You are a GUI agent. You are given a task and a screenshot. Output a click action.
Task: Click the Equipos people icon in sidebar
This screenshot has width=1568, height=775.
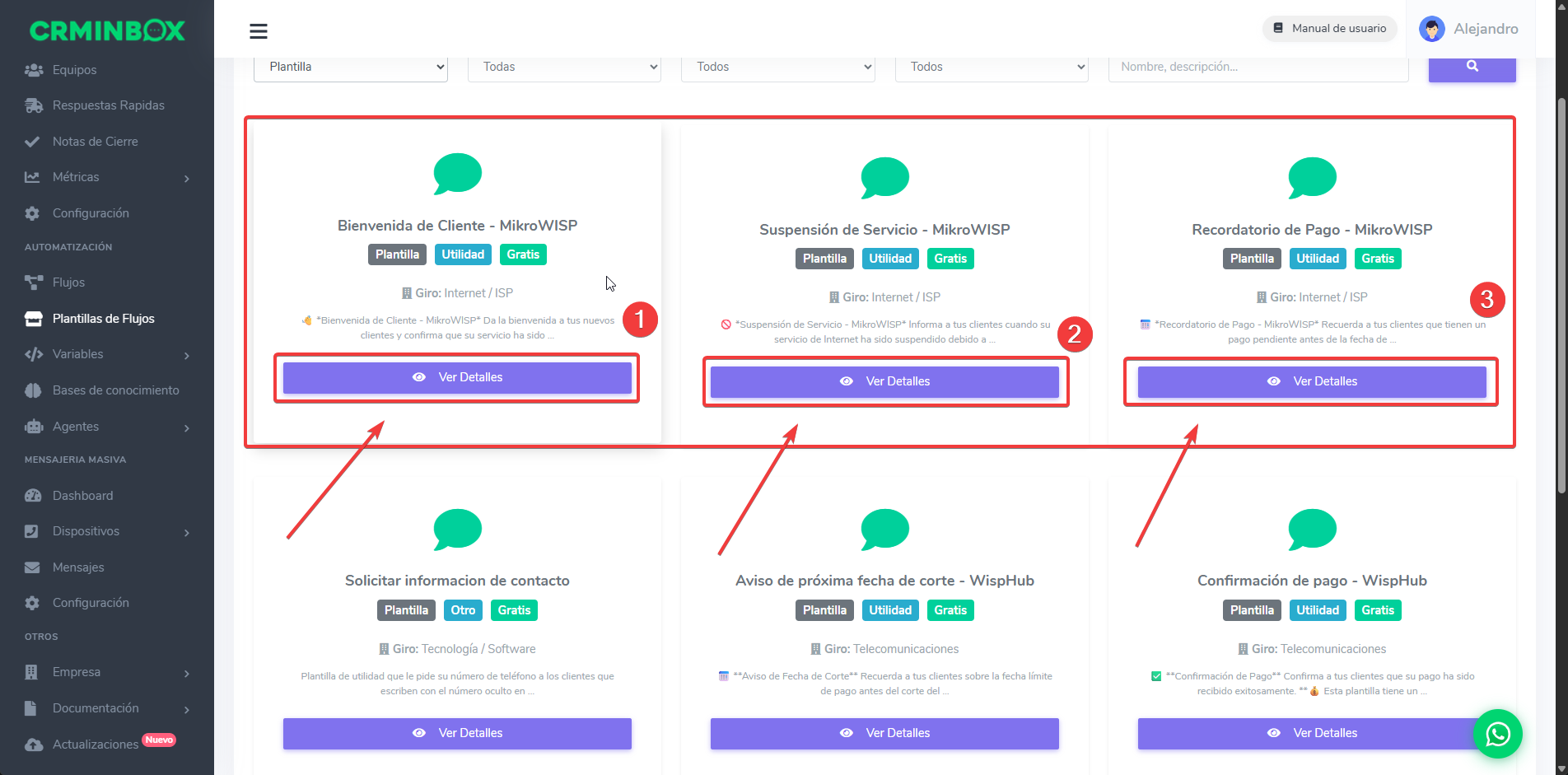(x=33, y=70)
